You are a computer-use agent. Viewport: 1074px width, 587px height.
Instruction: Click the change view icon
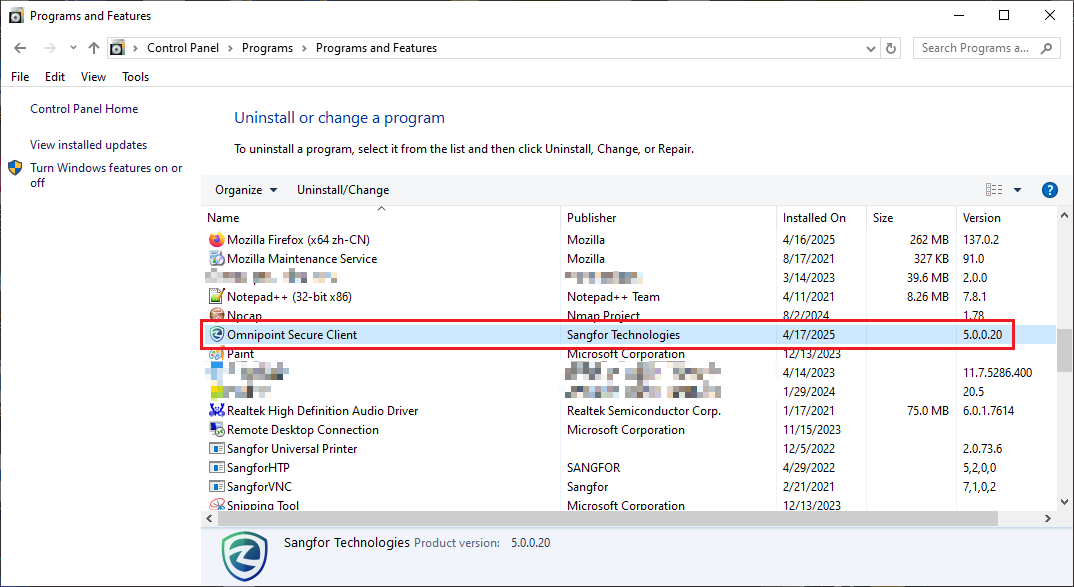tap(994, 190)
